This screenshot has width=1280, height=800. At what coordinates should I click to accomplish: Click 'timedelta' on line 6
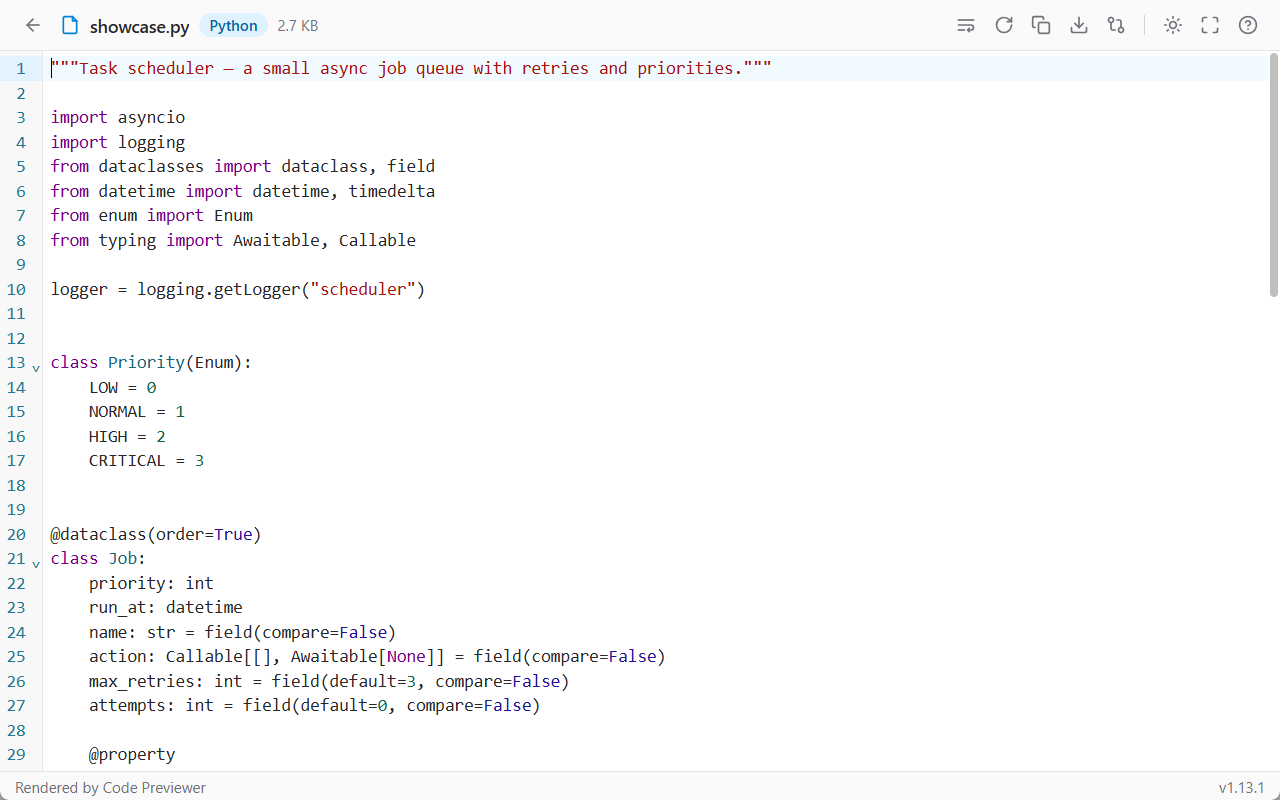click(x=391, y=191)
